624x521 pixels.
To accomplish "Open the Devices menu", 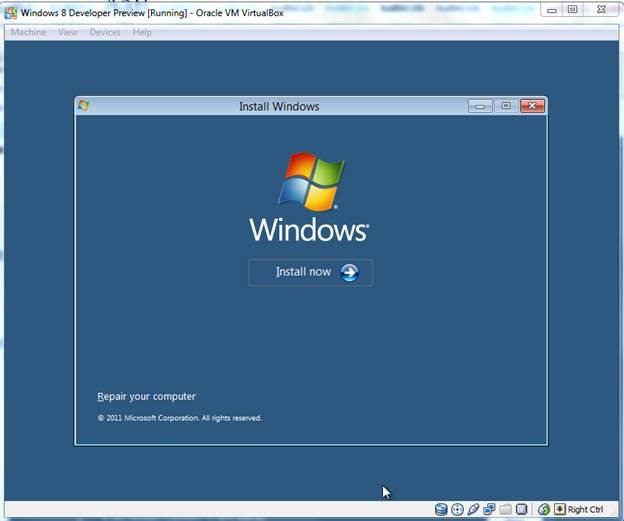I will pyautogui.click(x=105, y=32).
